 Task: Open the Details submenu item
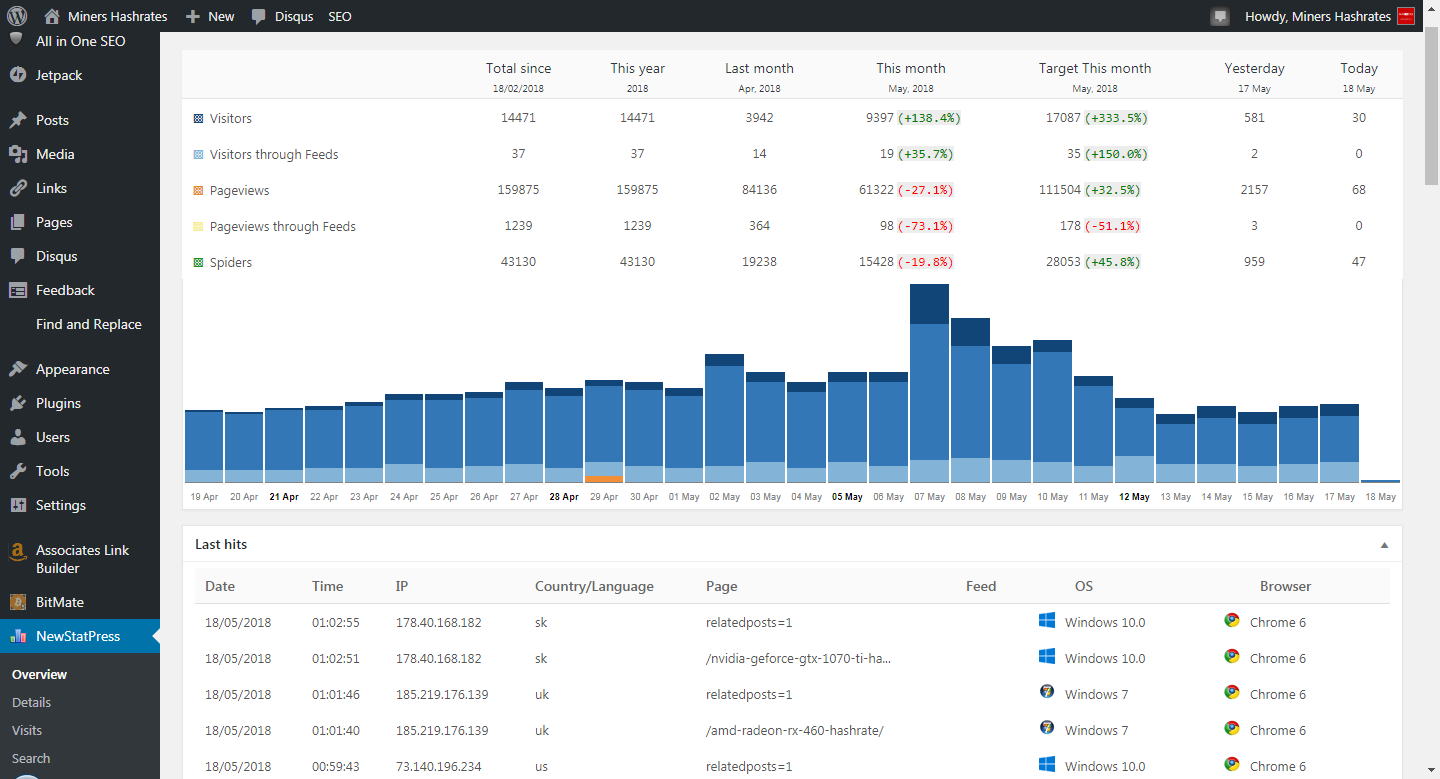pos(31,702)
